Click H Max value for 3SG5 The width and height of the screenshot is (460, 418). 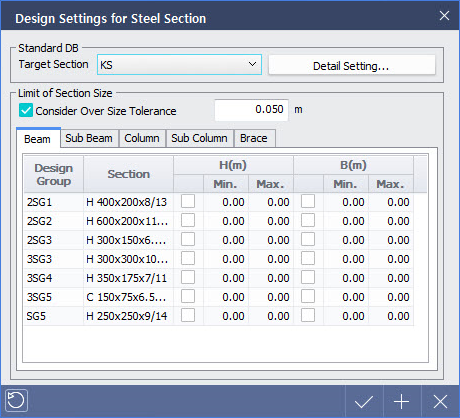click(271, 297)
